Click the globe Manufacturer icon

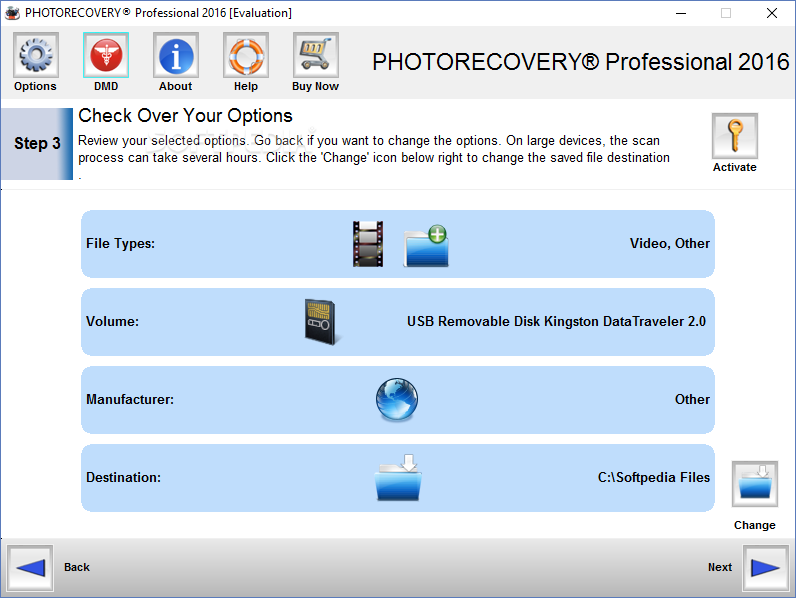pos(397,400)
